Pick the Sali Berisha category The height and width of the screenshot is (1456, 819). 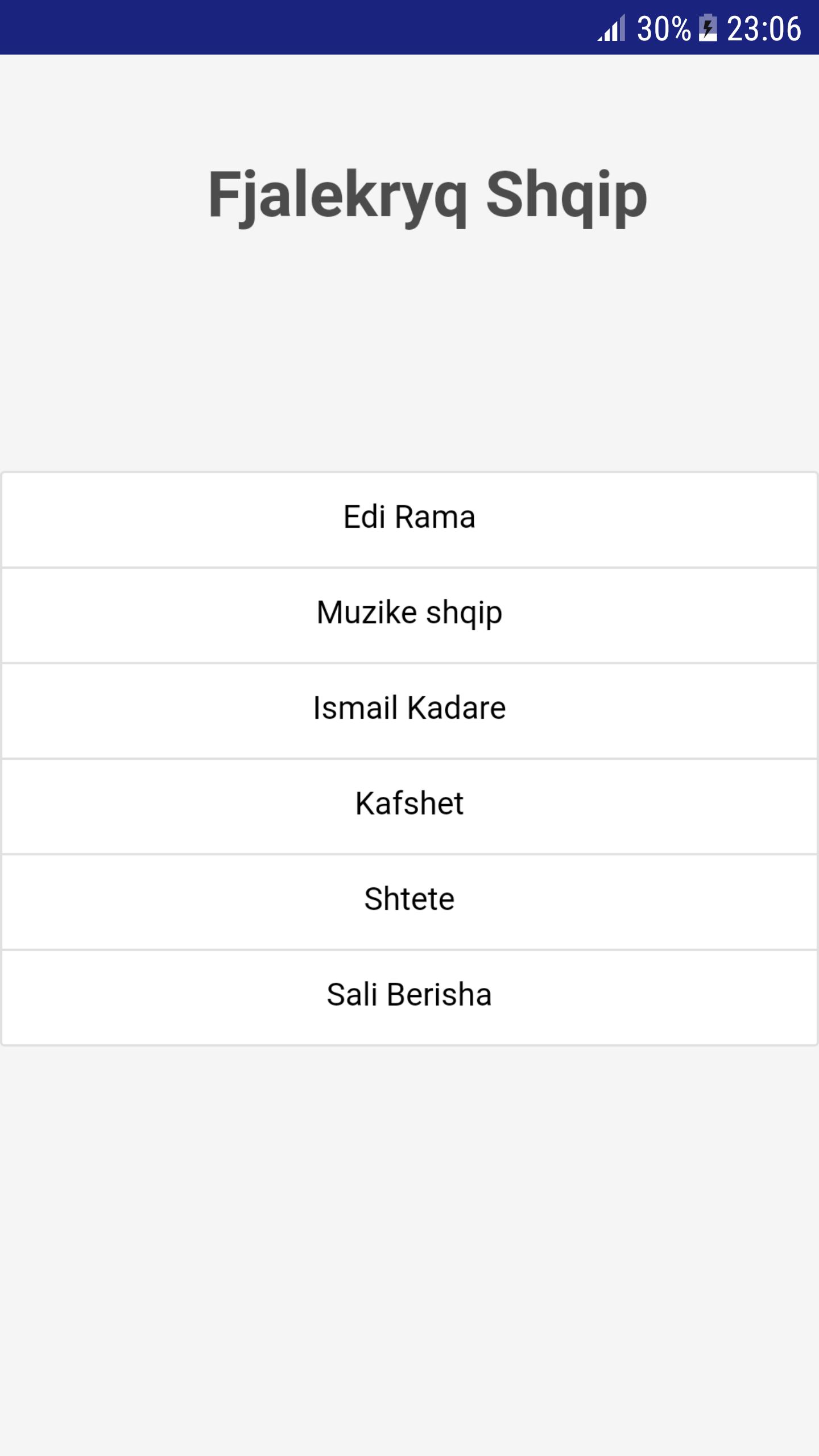409,996
